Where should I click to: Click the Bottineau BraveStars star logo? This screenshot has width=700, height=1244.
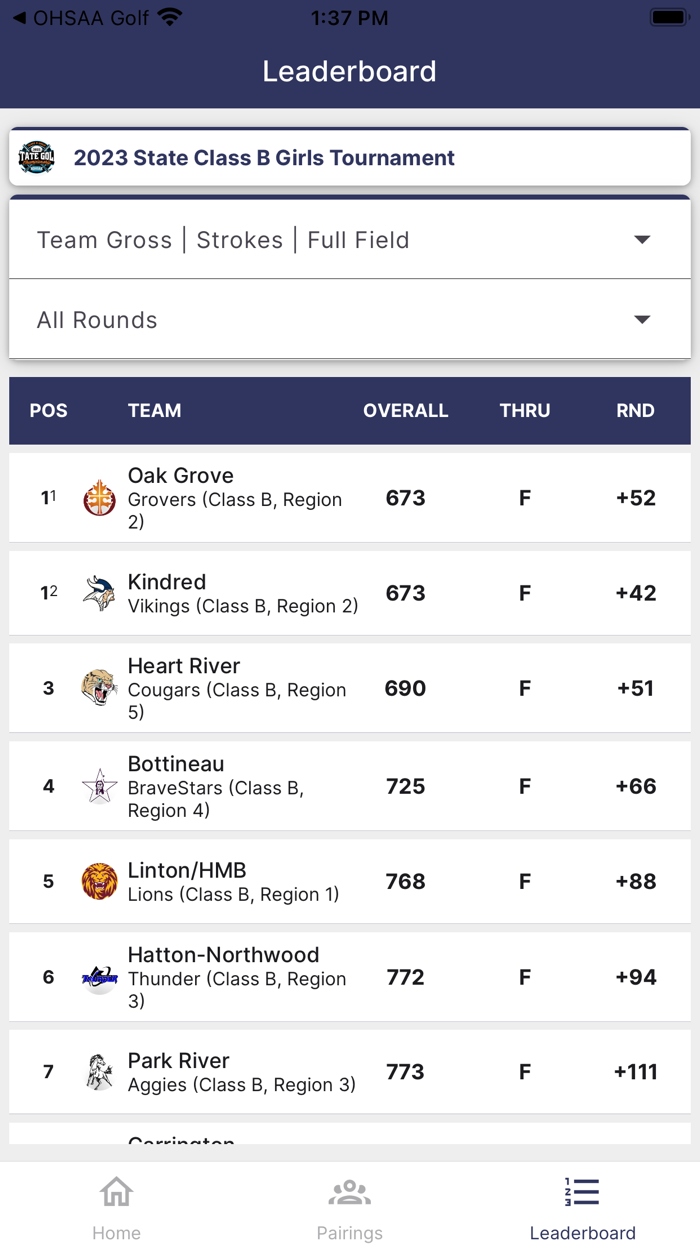pos(99,786)
